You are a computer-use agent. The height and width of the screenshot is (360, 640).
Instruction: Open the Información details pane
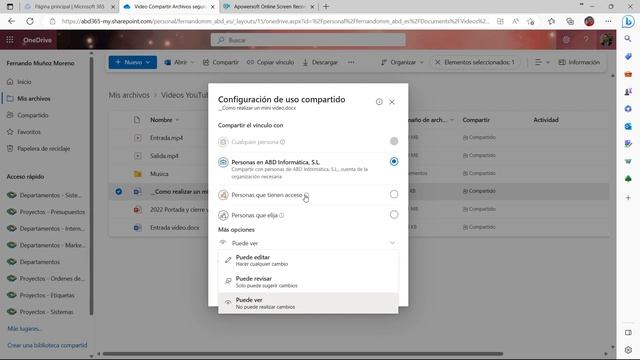pyautogui.click(x=579, y=62)
